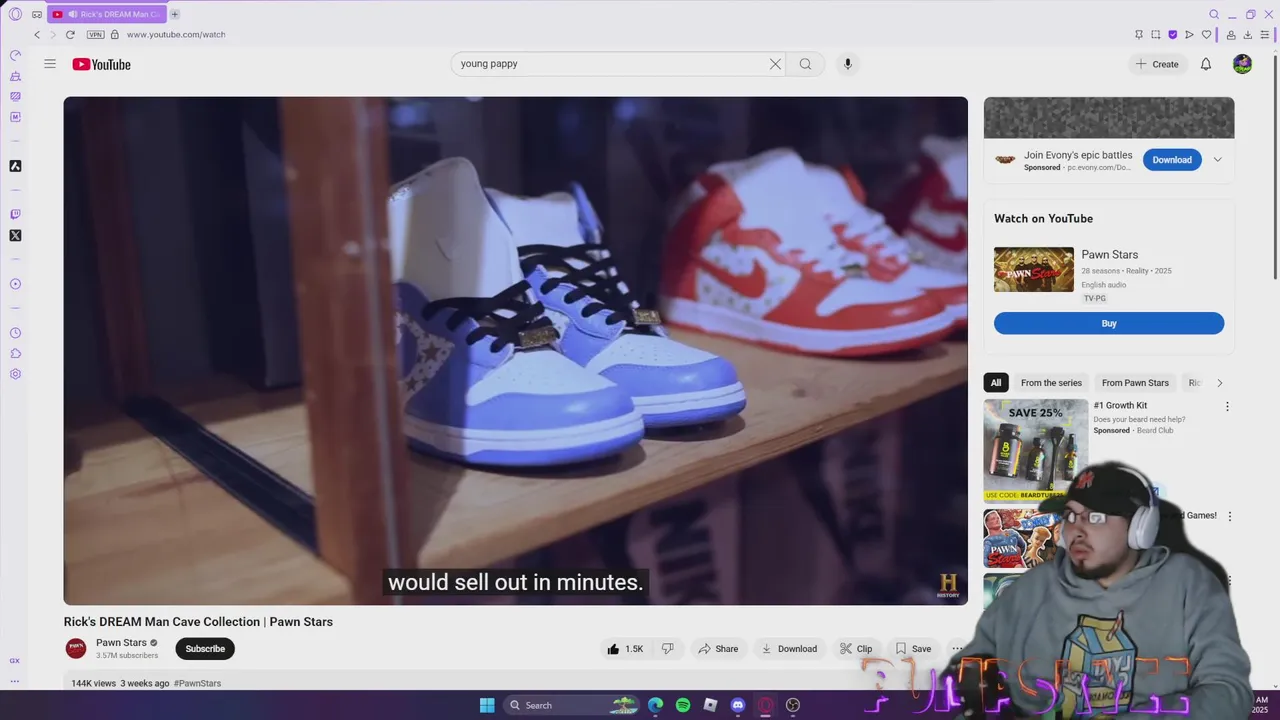The width and height of the screenshot is (1280, 720).
Task: Open the Settings gear in the sidebar
Action: [x=15, y=374]
